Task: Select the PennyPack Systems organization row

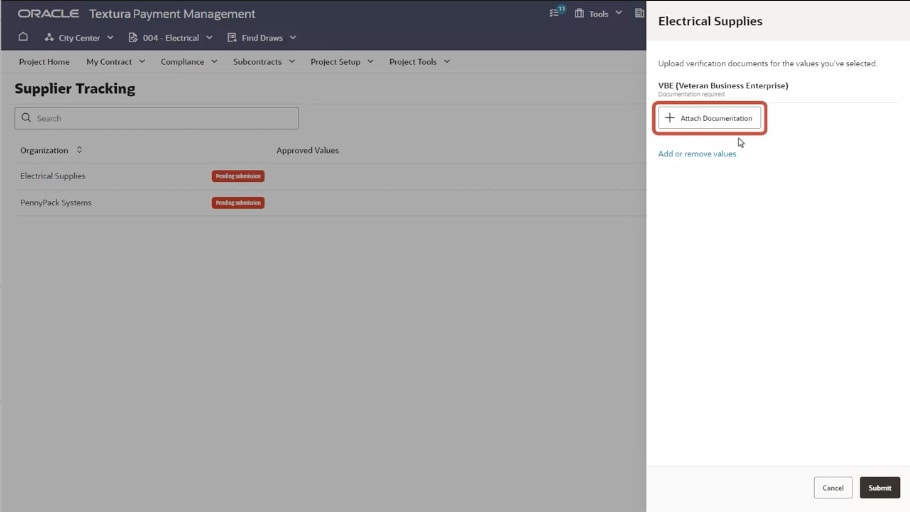Action: (330, 203)
